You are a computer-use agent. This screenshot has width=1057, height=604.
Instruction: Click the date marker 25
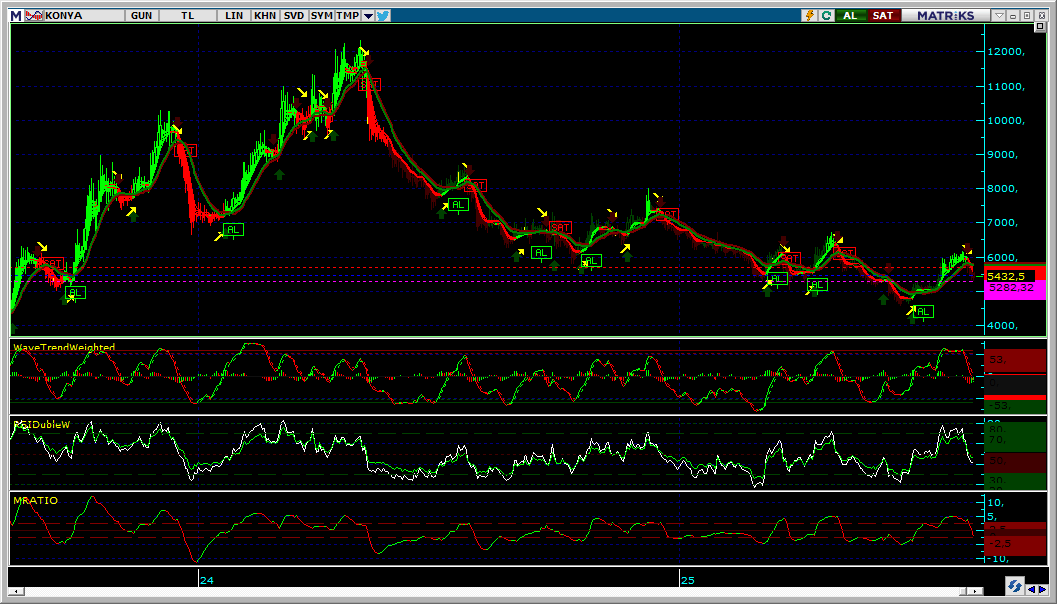coord(687,580)
